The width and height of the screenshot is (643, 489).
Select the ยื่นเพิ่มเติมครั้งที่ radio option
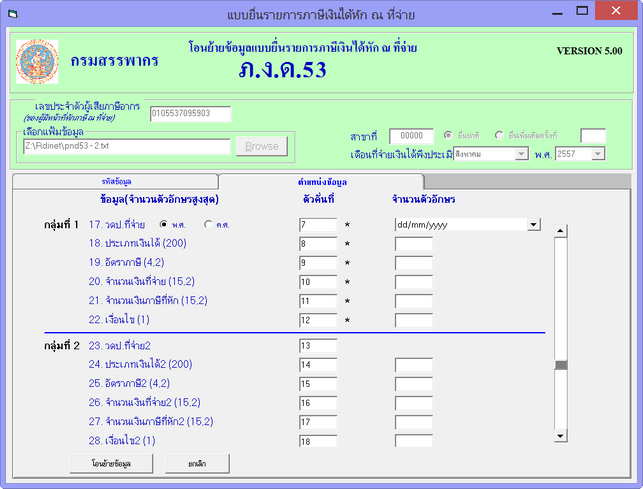click(x=499, y=135)
